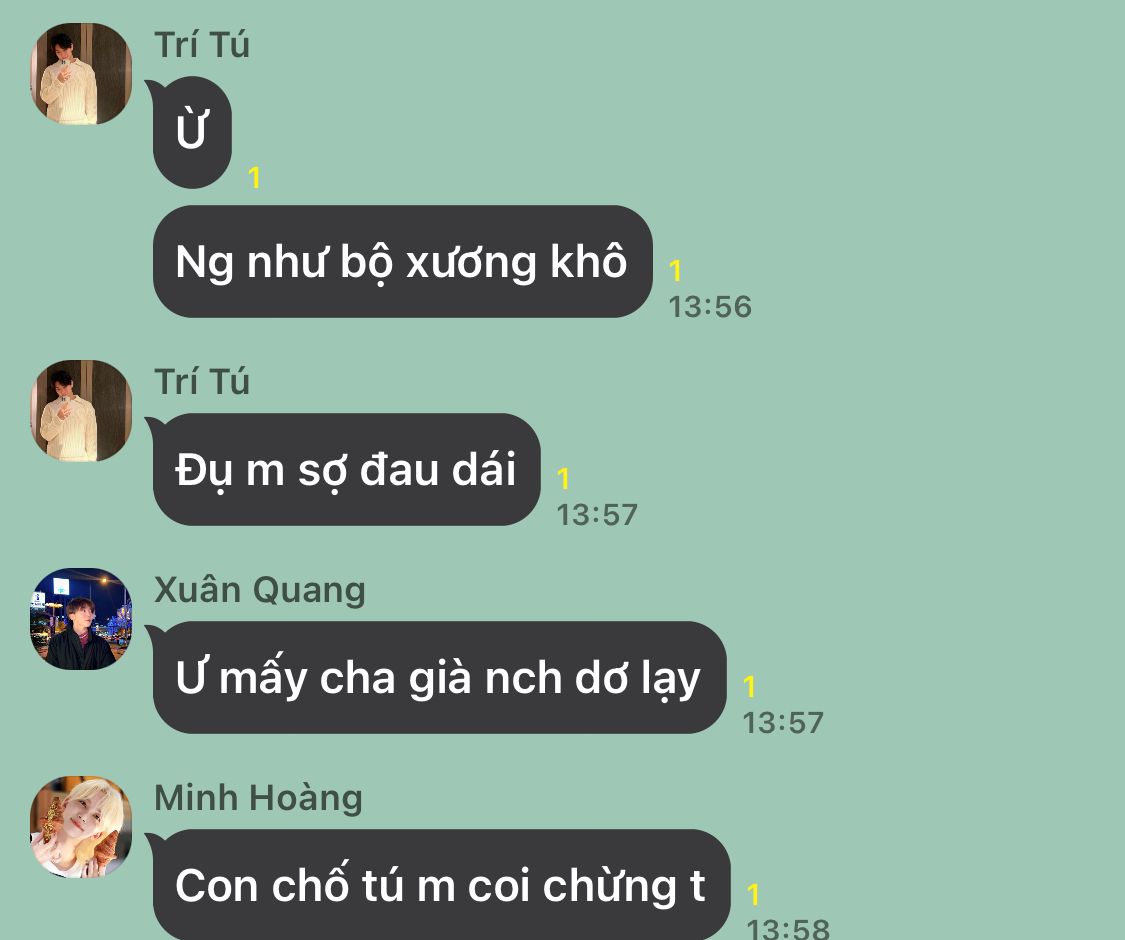The width and height of the screenshot is (1125, 940).
Task: Check read count beside 'Đụ m sợ đau dái'
Action: [x=563, y=479]
